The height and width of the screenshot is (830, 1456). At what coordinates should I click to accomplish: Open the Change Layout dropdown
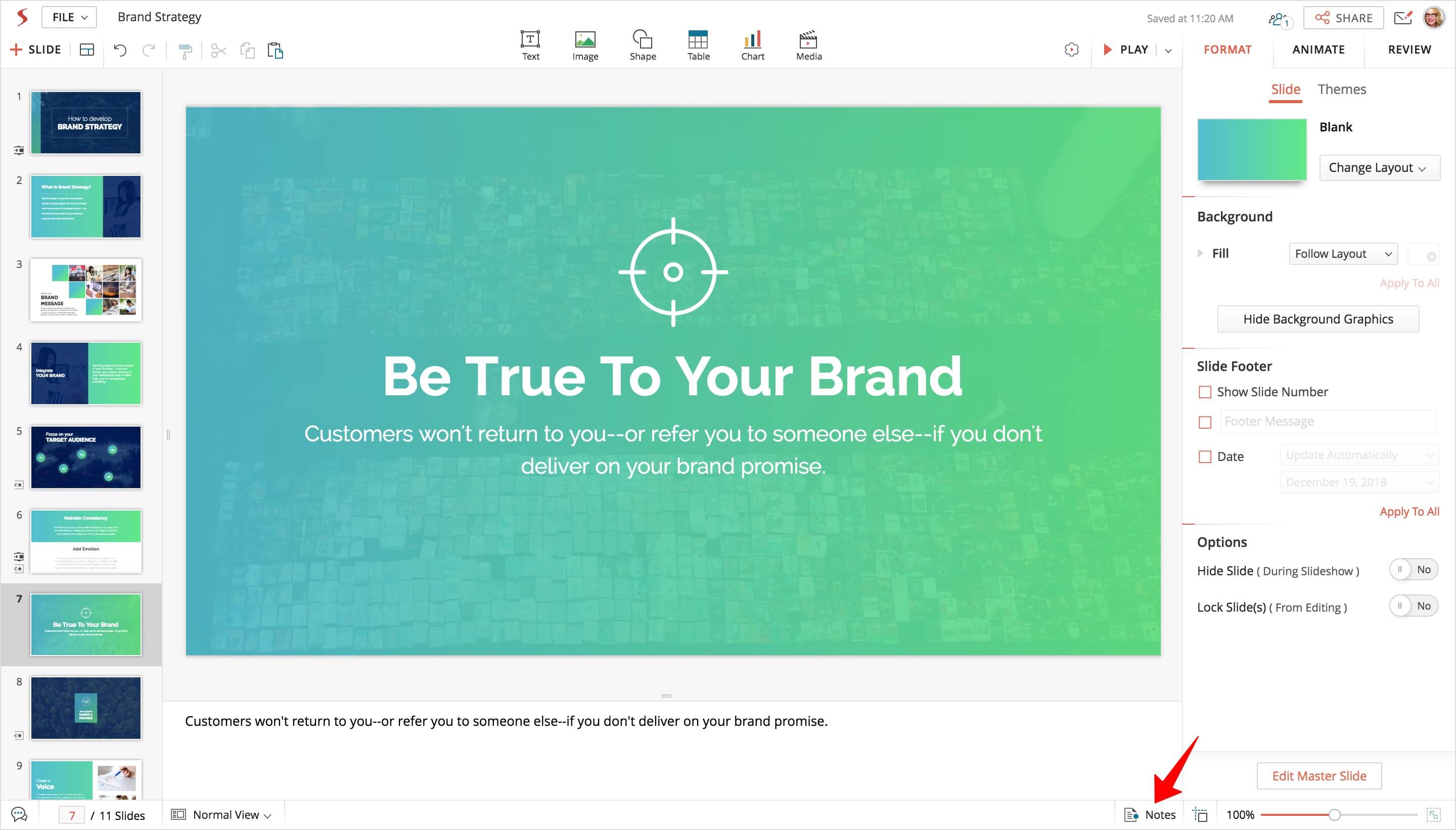pyautogui.click(x=1379, y=168)
